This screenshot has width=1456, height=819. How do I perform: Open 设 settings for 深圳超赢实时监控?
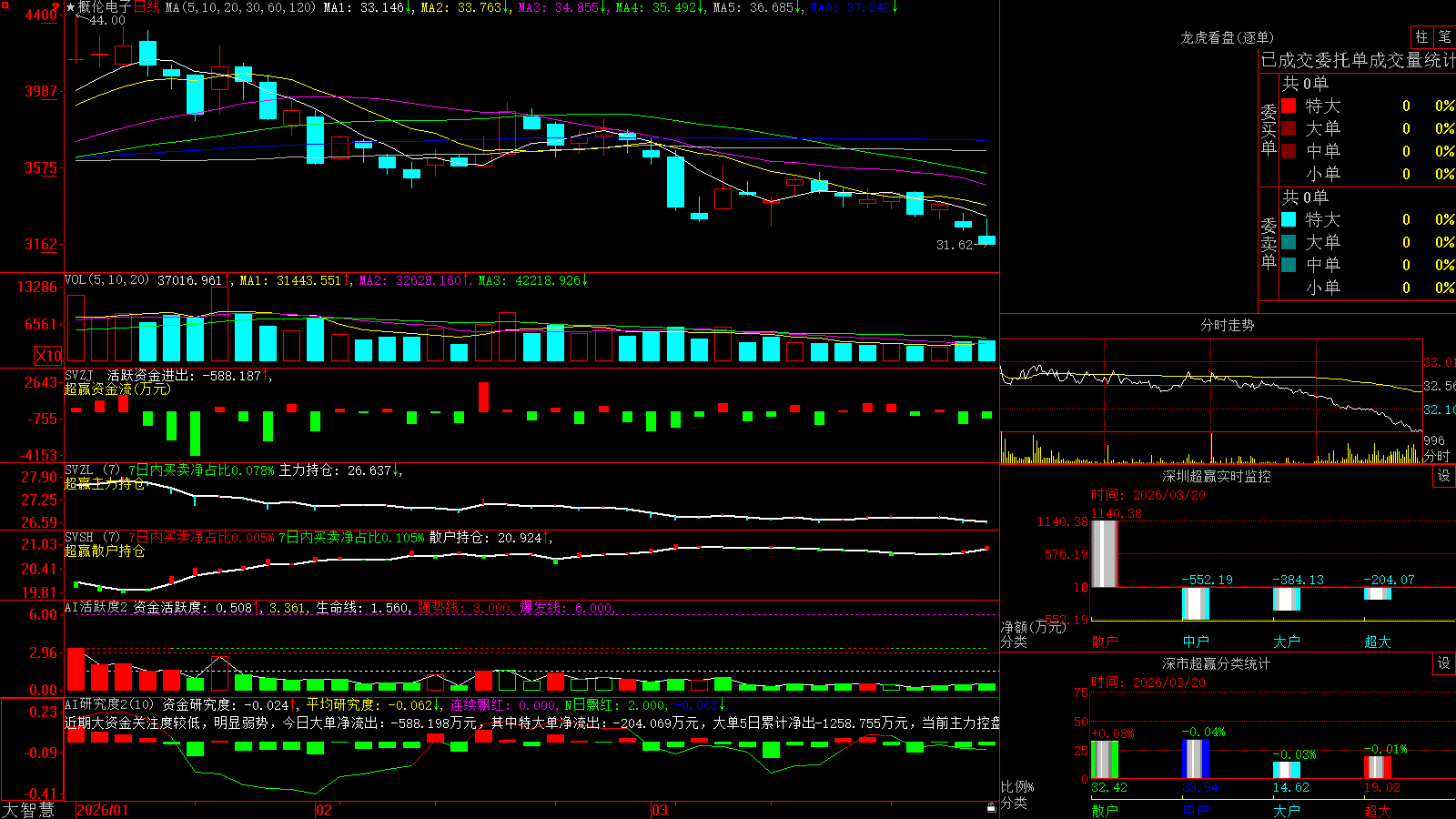1444,476
